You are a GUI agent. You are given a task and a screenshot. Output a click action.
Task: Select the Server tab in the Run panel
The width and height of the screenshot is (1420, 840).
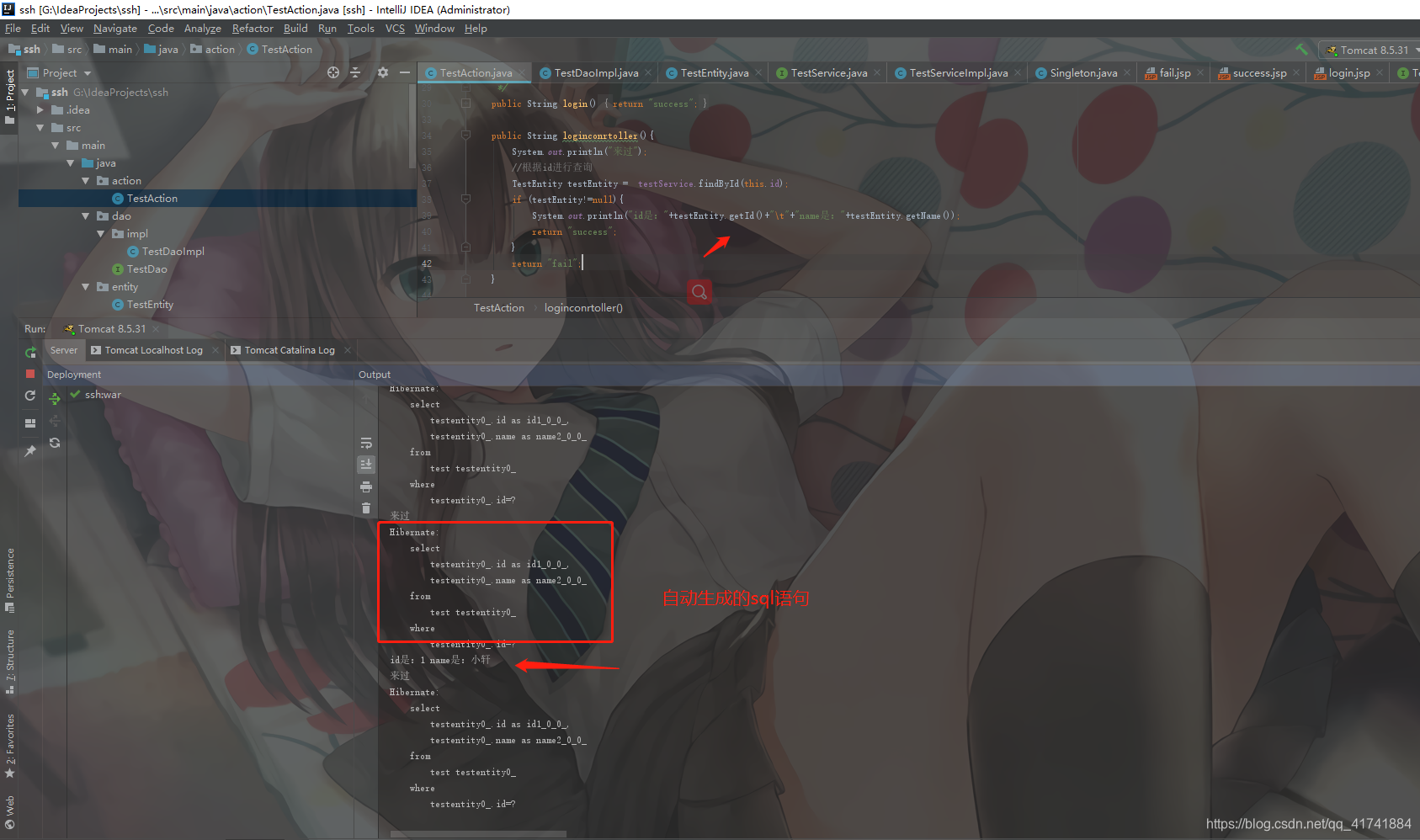[63, 350]
